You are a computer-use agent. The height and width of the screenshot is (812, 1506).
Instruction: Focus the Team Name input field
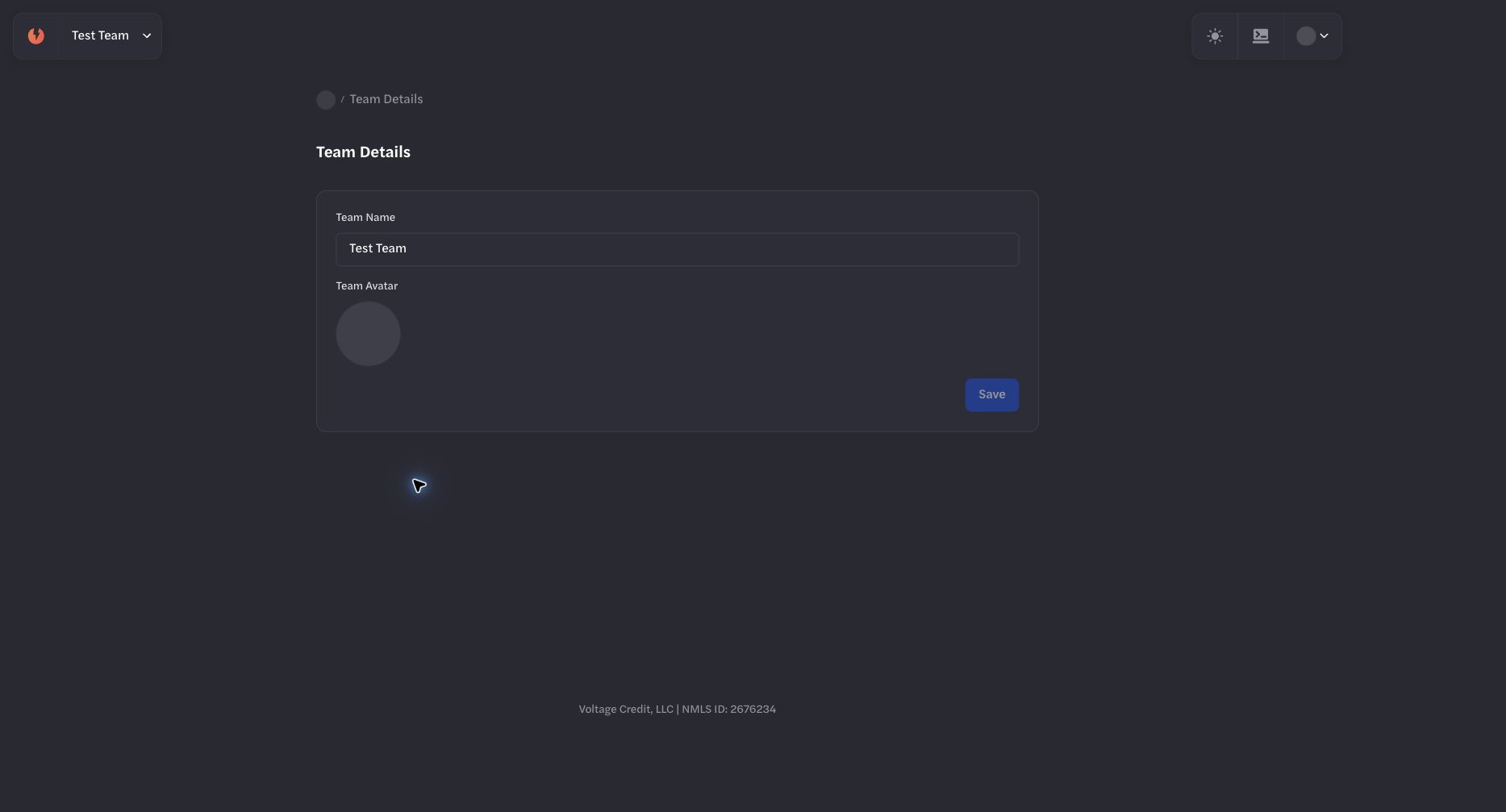tap(677, 249)
